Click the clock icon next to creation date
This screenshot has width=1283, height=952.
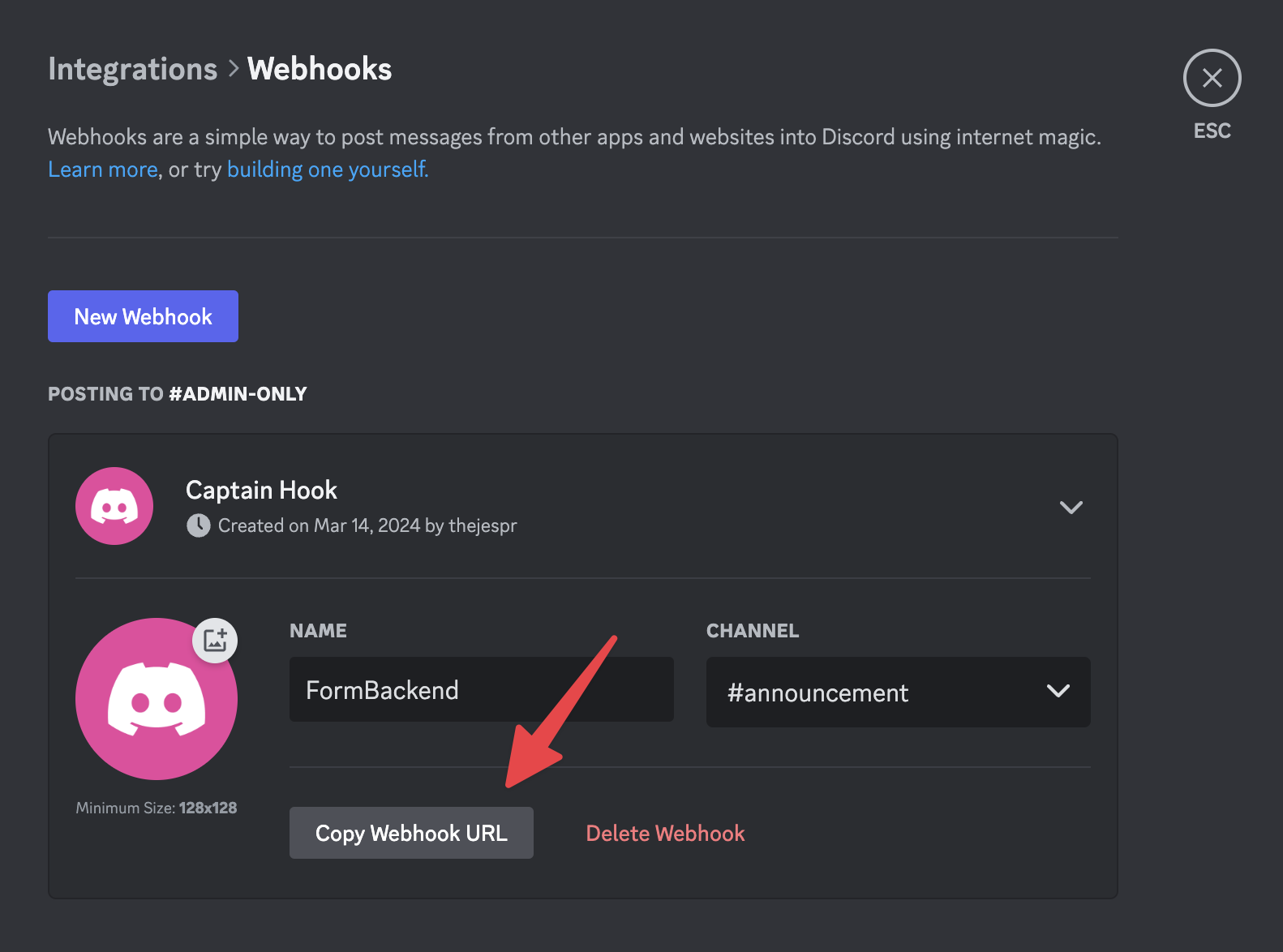(x=198, y=525)
